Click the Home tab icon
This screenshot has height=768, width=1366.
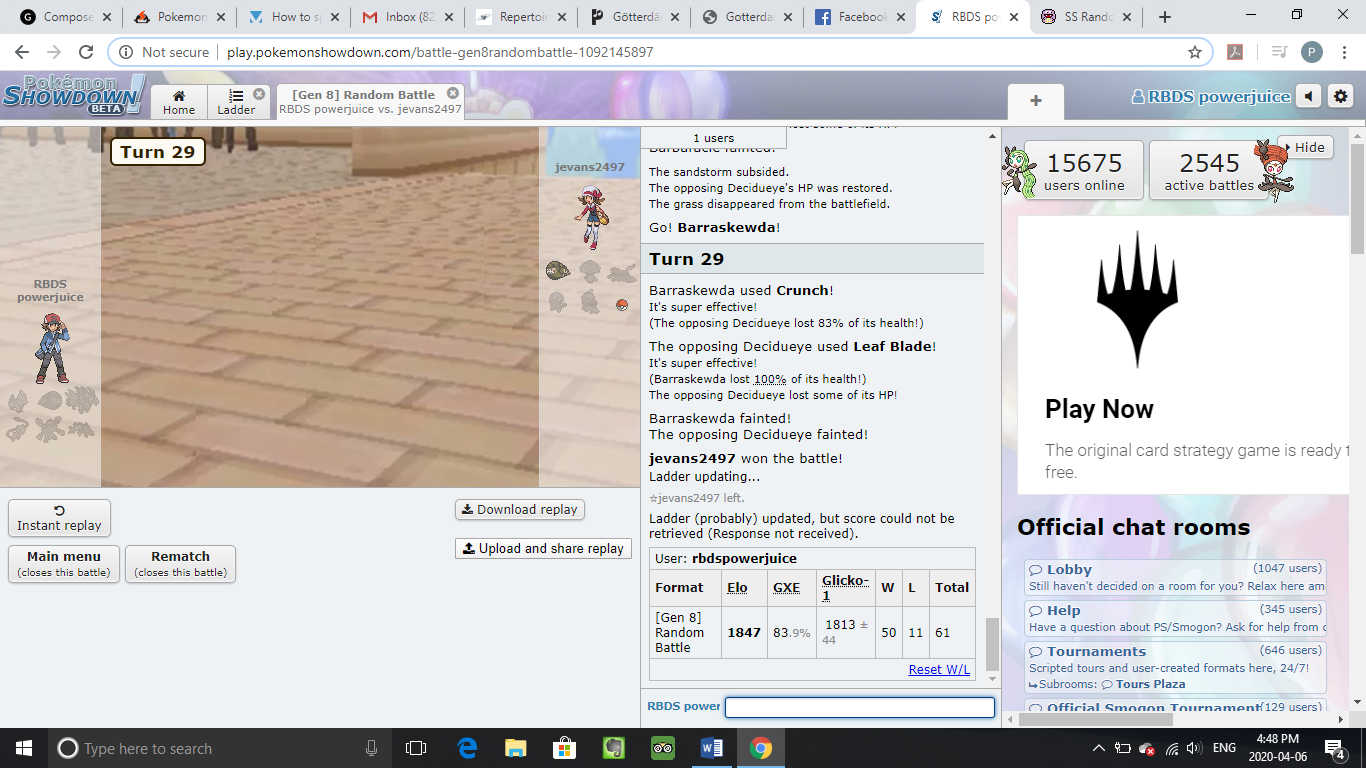tap(179, 102)
